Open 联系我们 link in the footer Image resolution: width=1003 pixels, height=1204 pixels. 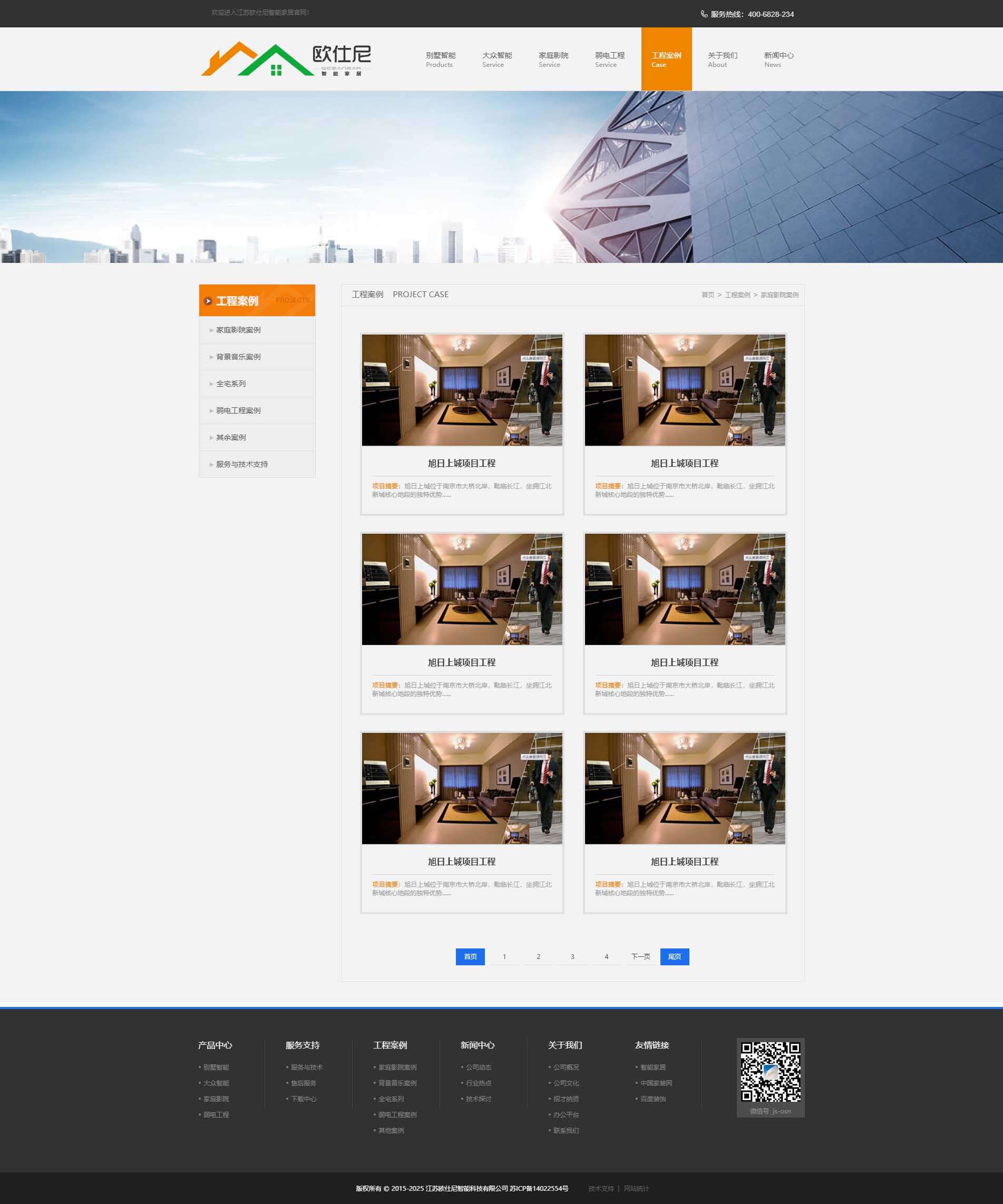[x=566, y=1130]
